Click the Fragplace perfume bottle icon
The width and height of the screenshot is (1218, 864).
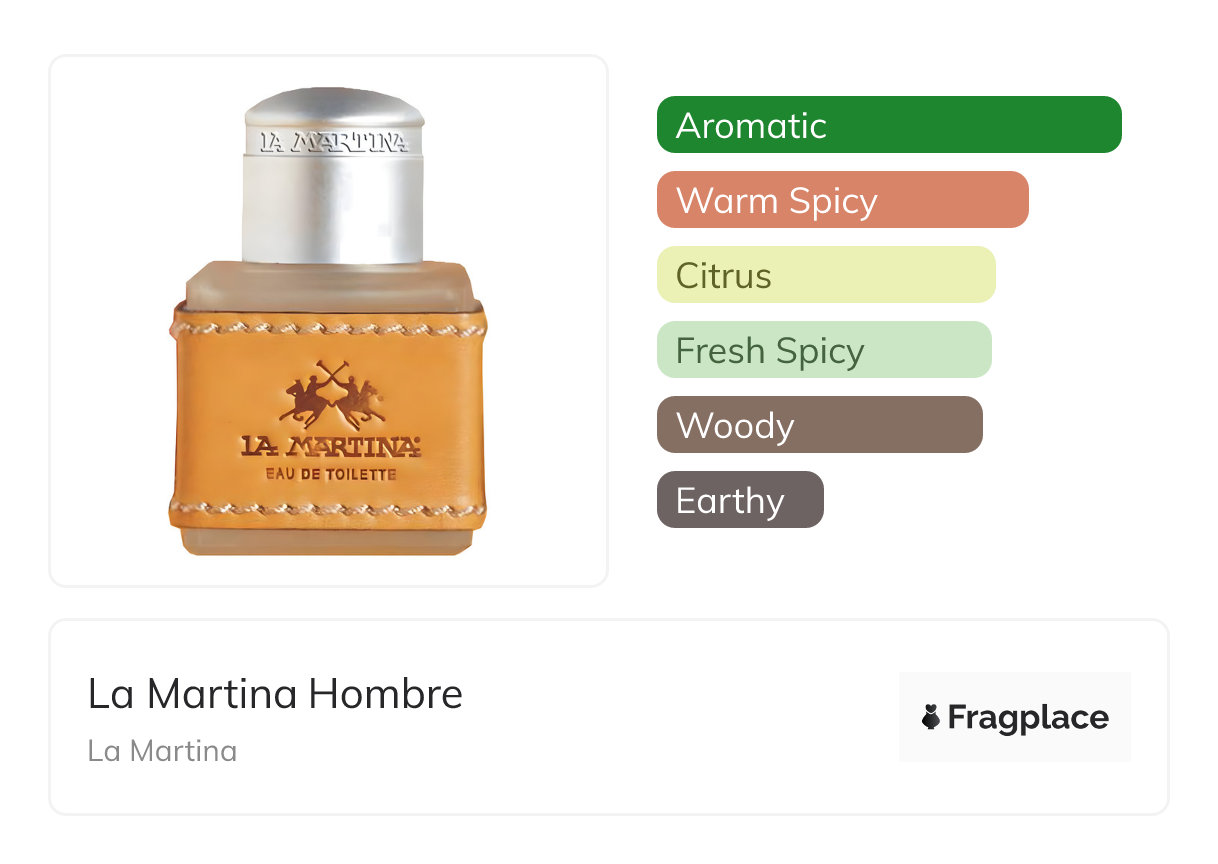click(931, 717)
